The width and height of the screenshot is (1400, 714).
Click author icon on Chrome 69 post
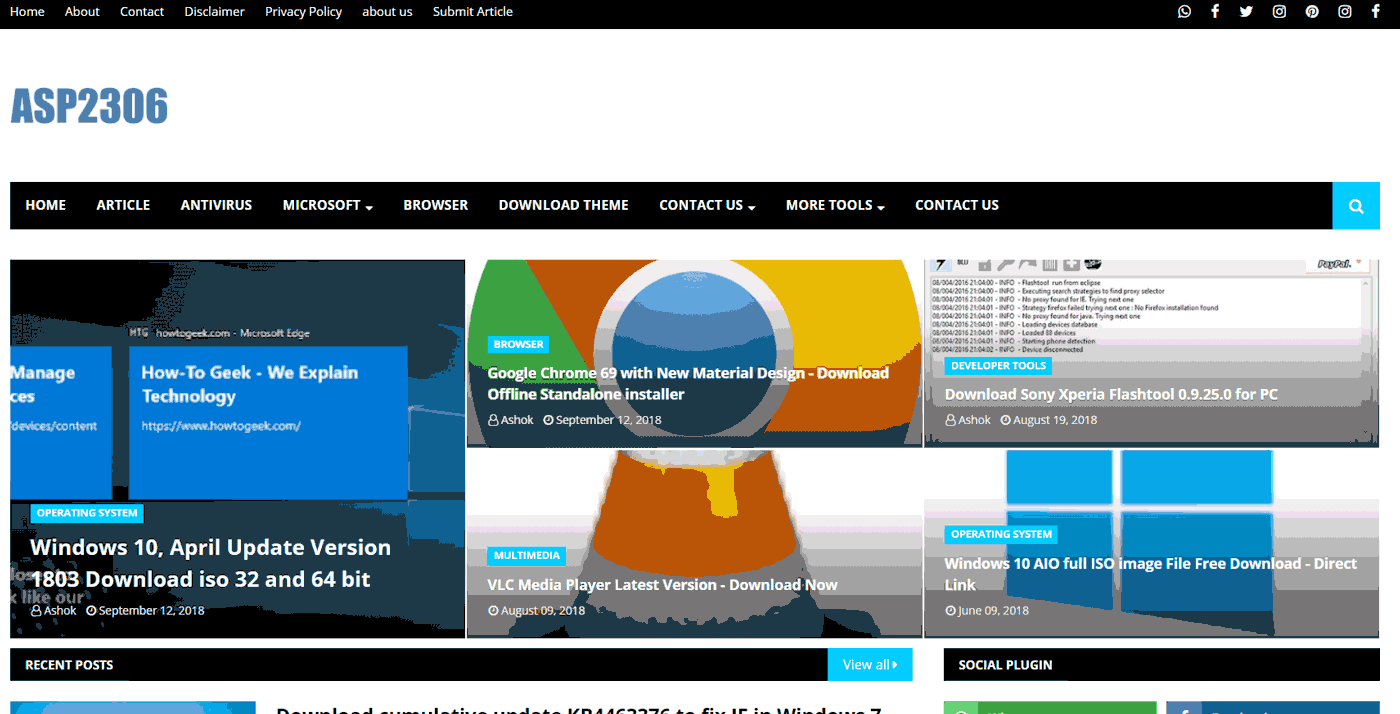click(493, 420)
